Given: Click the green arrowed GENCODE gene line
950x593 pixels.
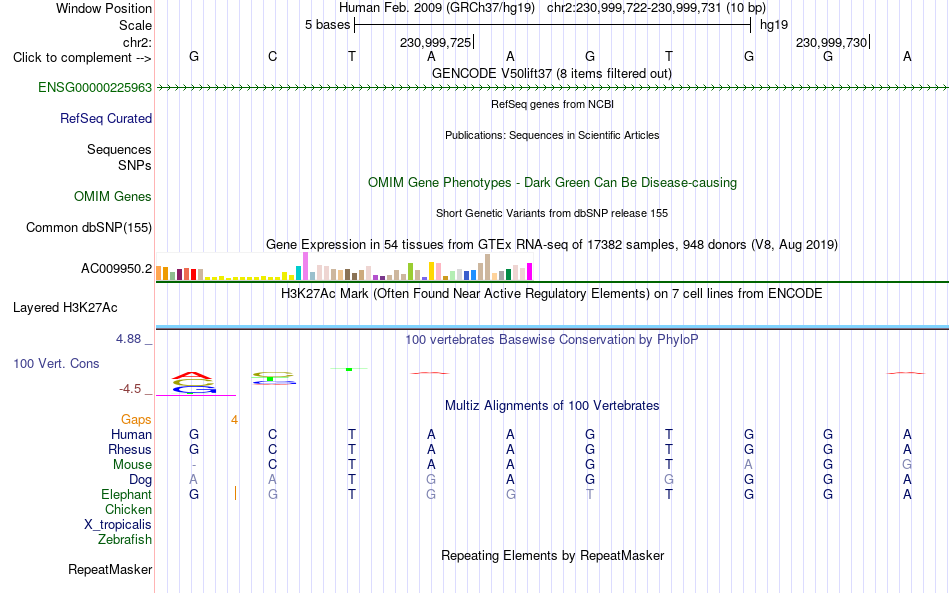Looking at the screenshot, I should [552, 88].
